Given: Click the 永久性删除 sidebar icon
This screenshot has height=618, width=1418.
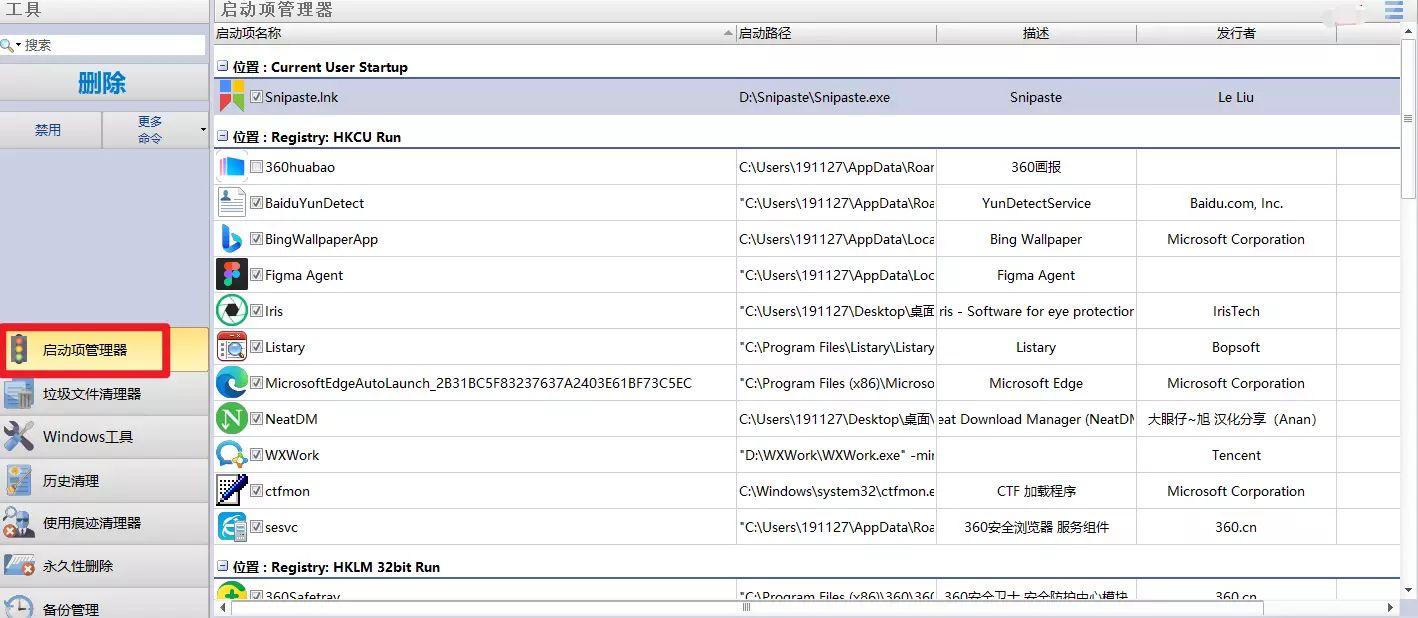Looking at the screenshot, I should (x=19, y=566).
